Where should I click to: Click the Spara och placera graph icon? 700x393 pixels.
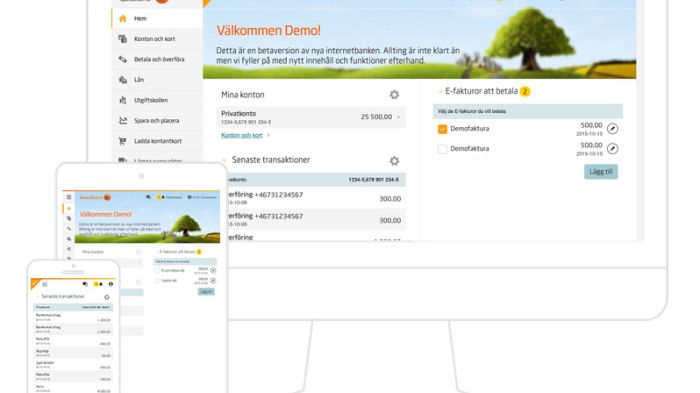point(123,121)
